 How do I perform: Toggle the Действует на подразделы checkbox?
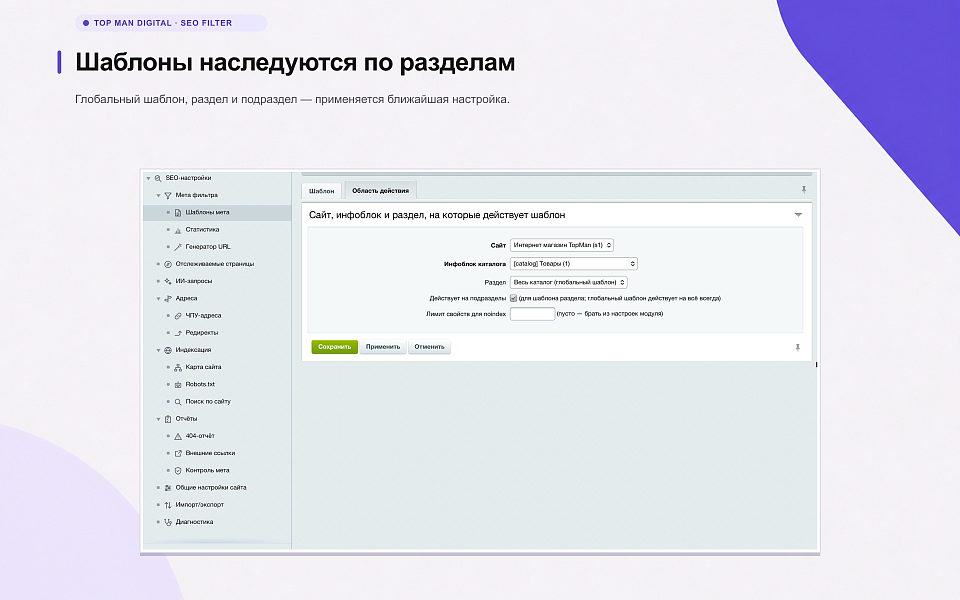click(x=513, y=298)
